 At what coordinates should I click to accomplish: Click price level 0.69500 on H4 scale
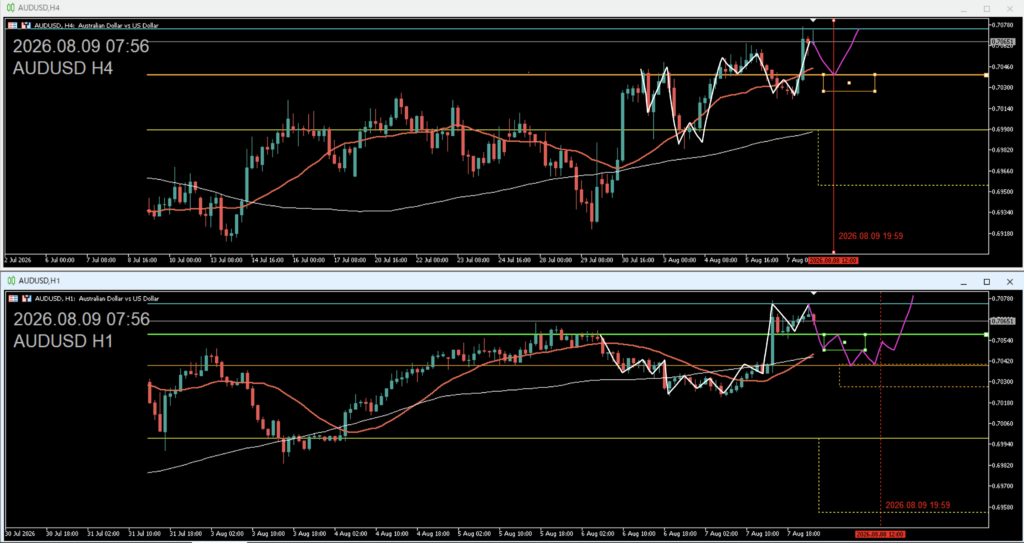click(x=1004, y=192)
